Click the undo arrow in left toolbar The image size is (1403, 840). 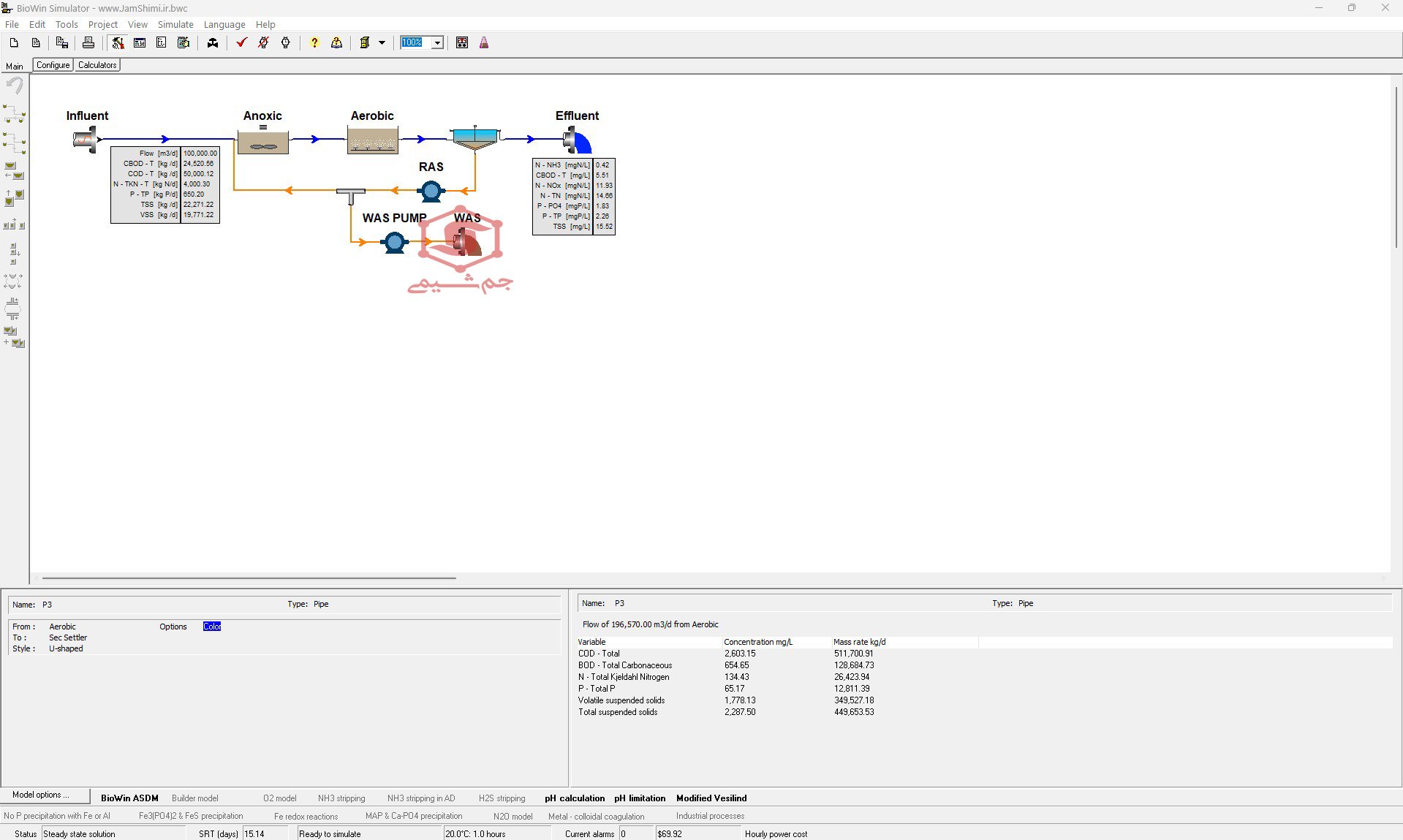pyautogui.click(x=15, y=86)
